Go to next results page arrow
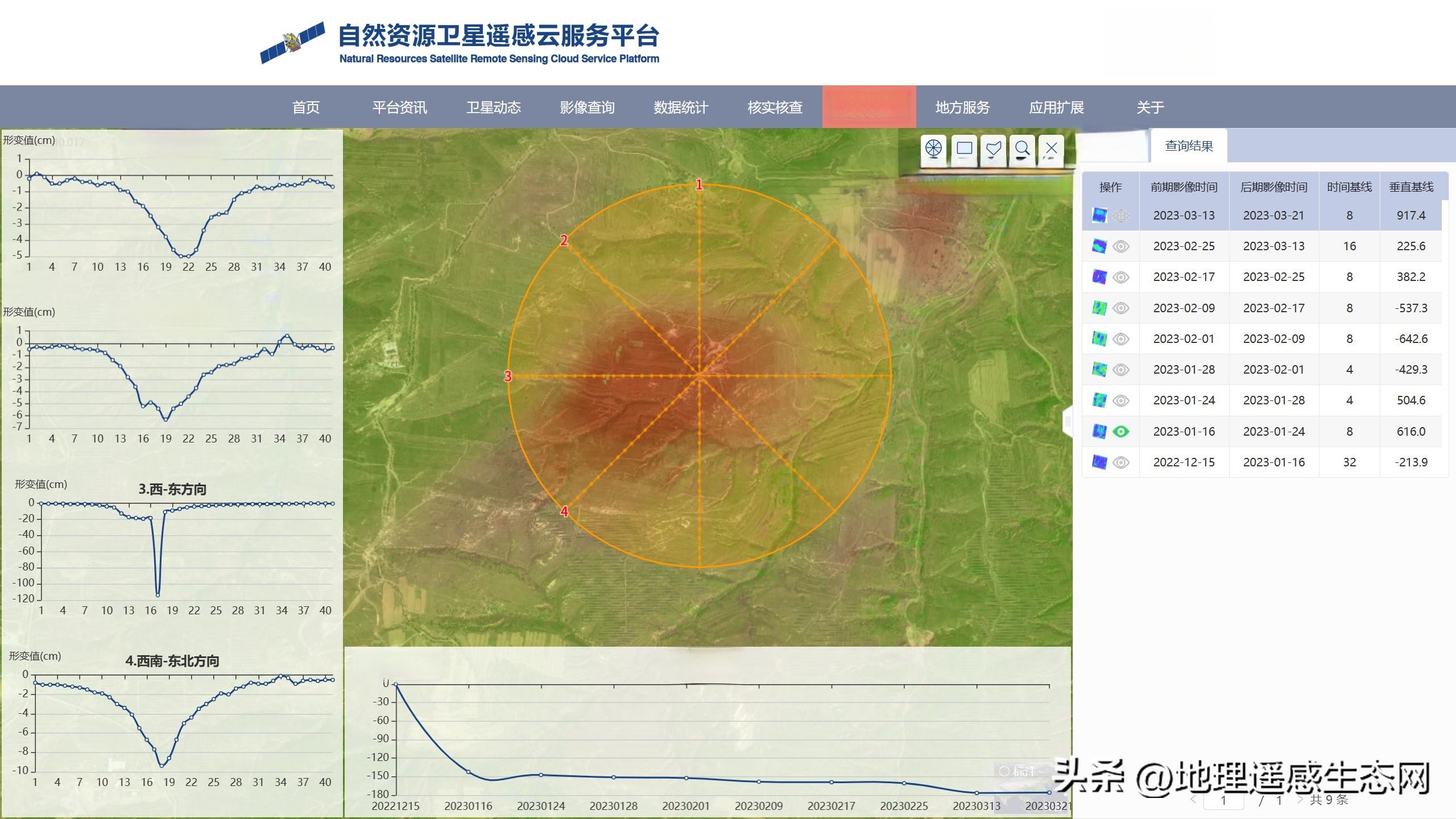1456x819 pixels. tap(1300, 800)
